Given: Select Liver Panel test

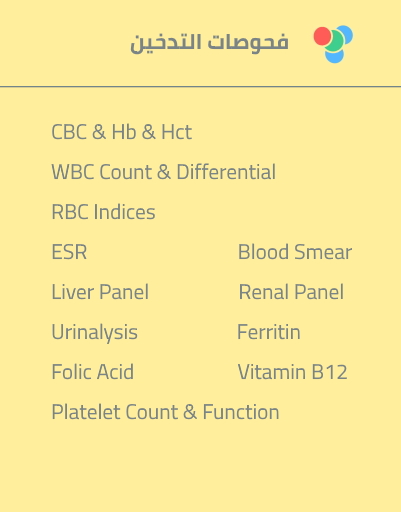Looking at the screenshot, I should click(x=100, y=292).
